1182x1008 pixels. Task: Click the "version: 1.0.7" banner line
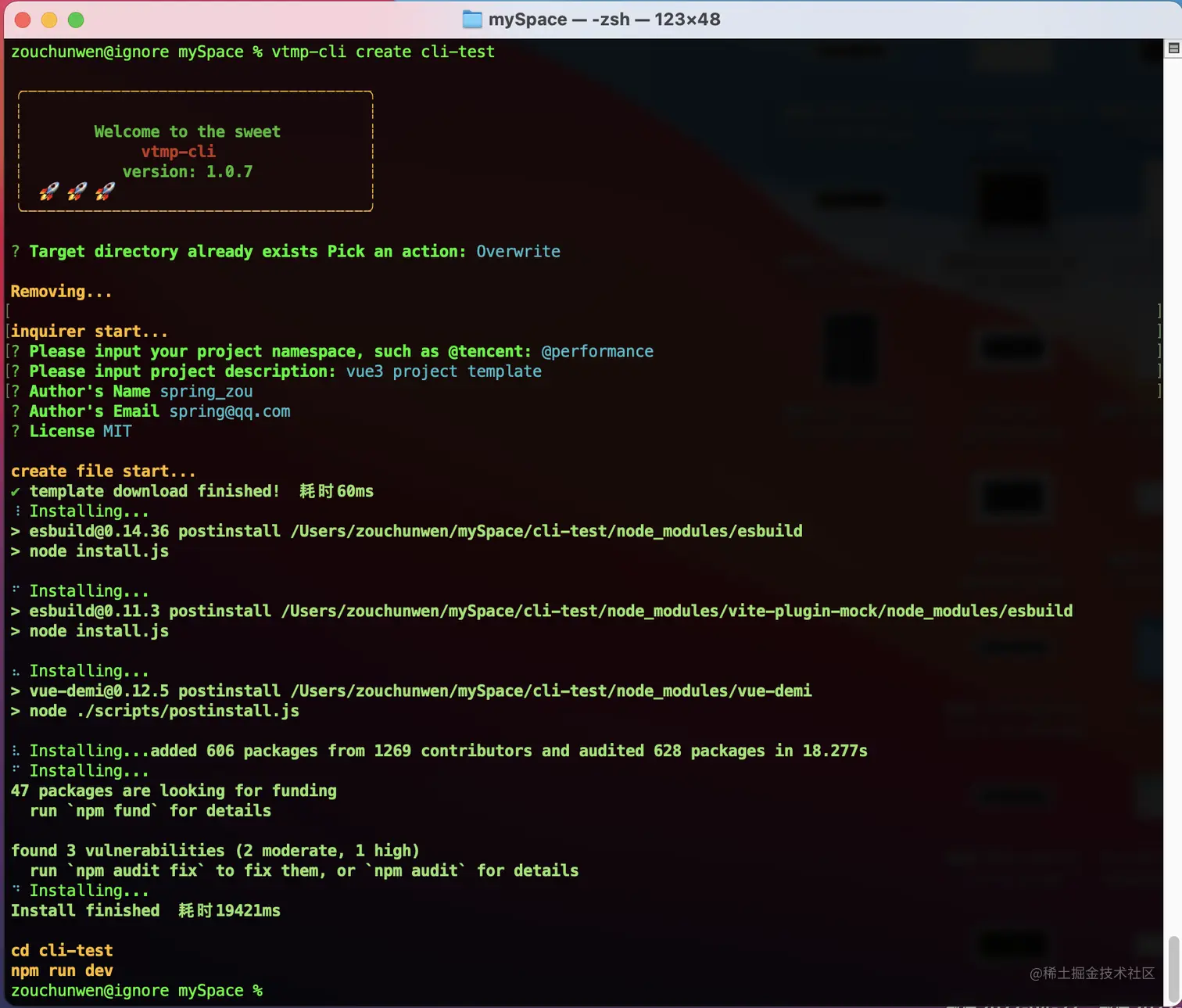pyautogui.click(x=187, y=171)
